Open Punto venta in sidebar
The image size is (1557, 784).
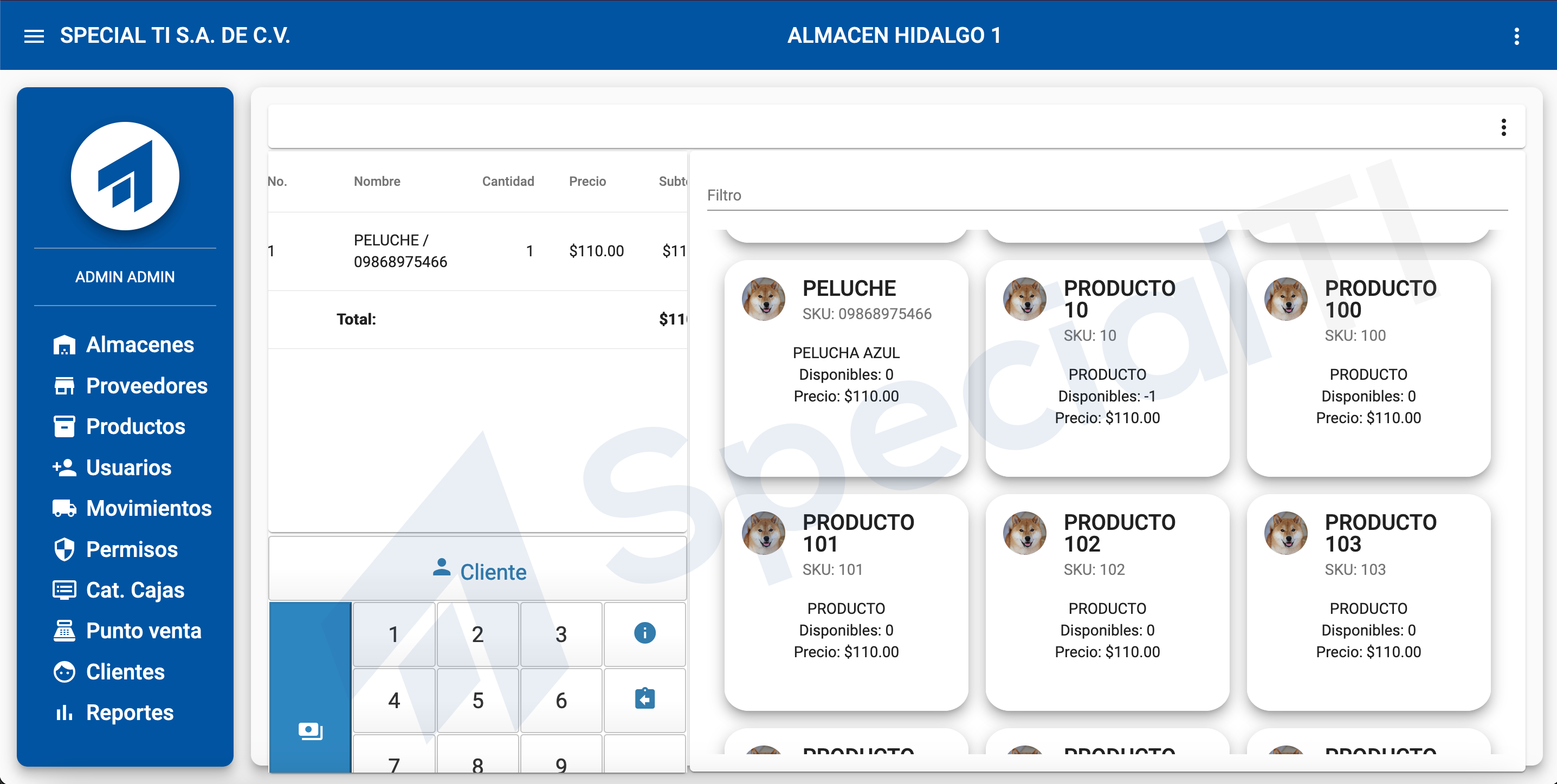tap(143, 631)
